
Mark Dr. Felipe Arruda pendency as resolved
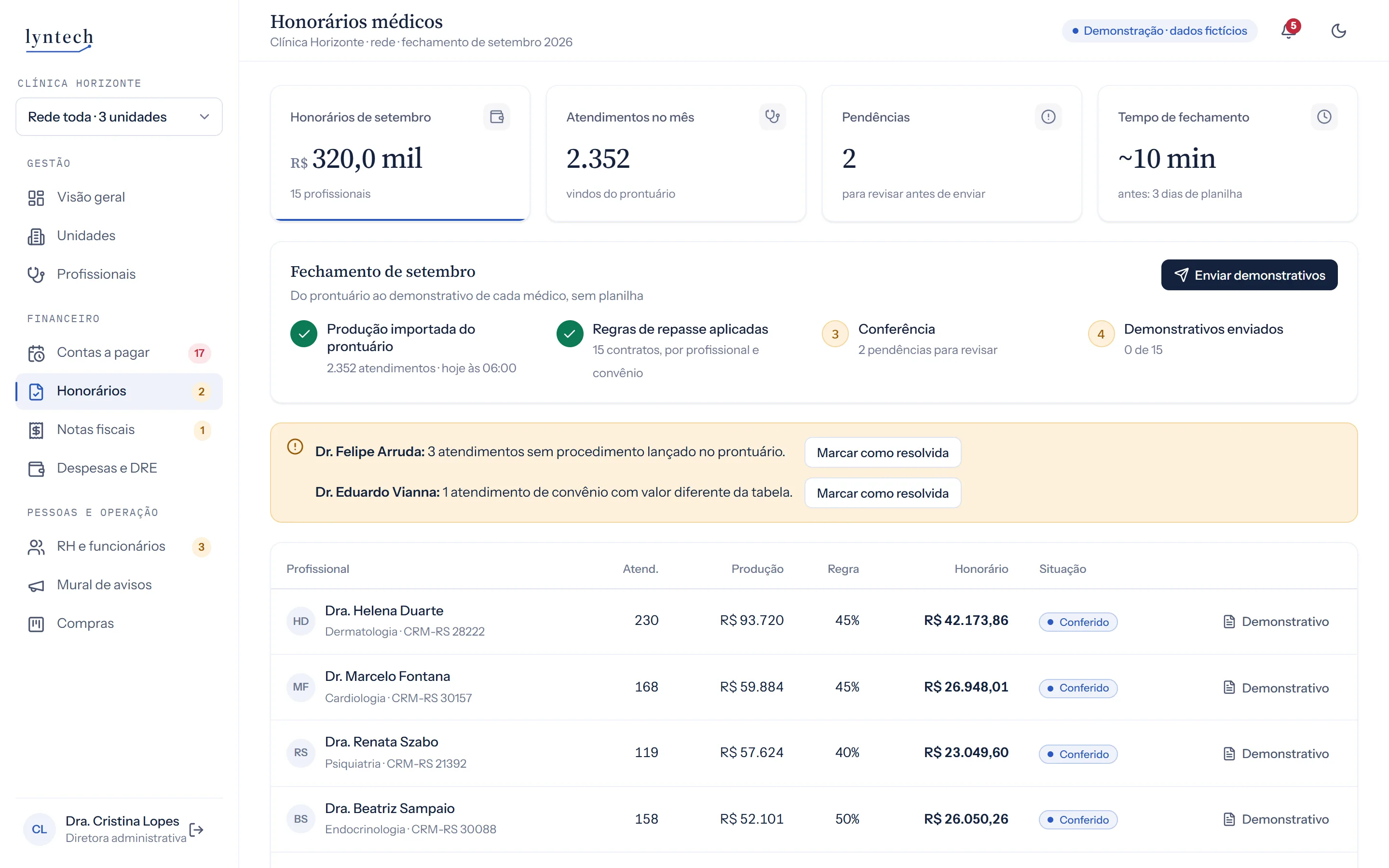click(882, 452)
